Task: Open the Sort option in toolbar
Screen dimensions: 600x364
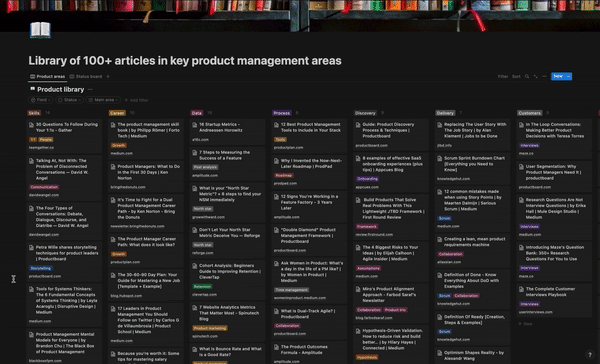Action: point(516,77)
